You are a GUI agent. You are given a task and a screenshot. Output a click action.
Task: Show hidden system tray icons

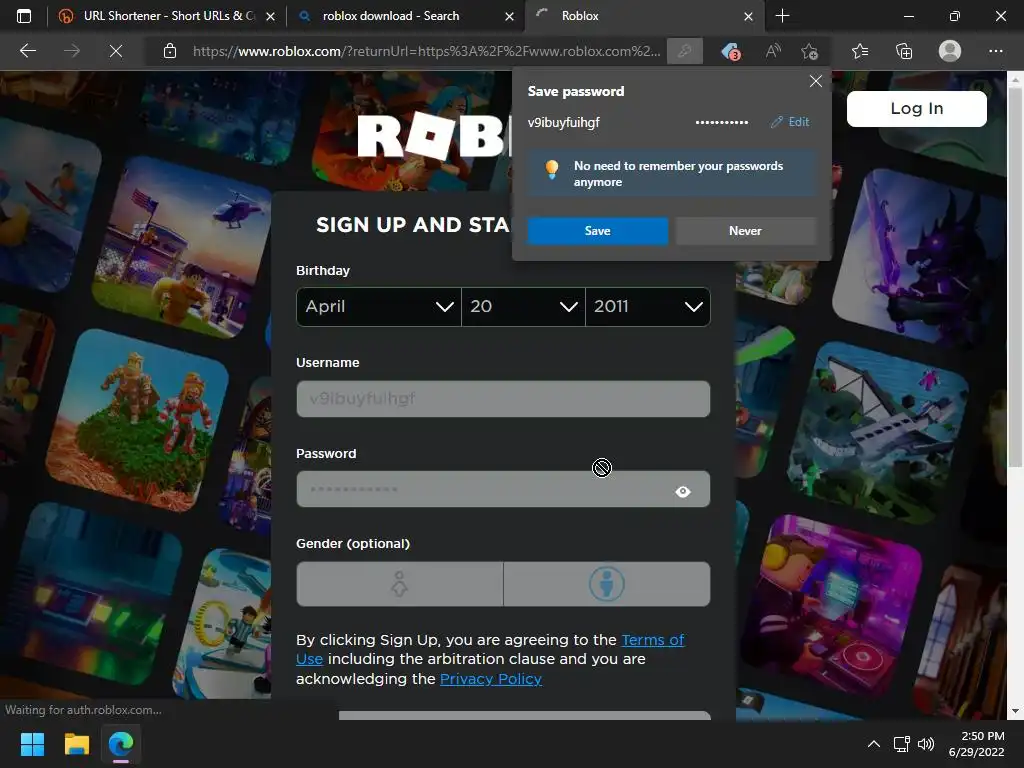(873, 744)
